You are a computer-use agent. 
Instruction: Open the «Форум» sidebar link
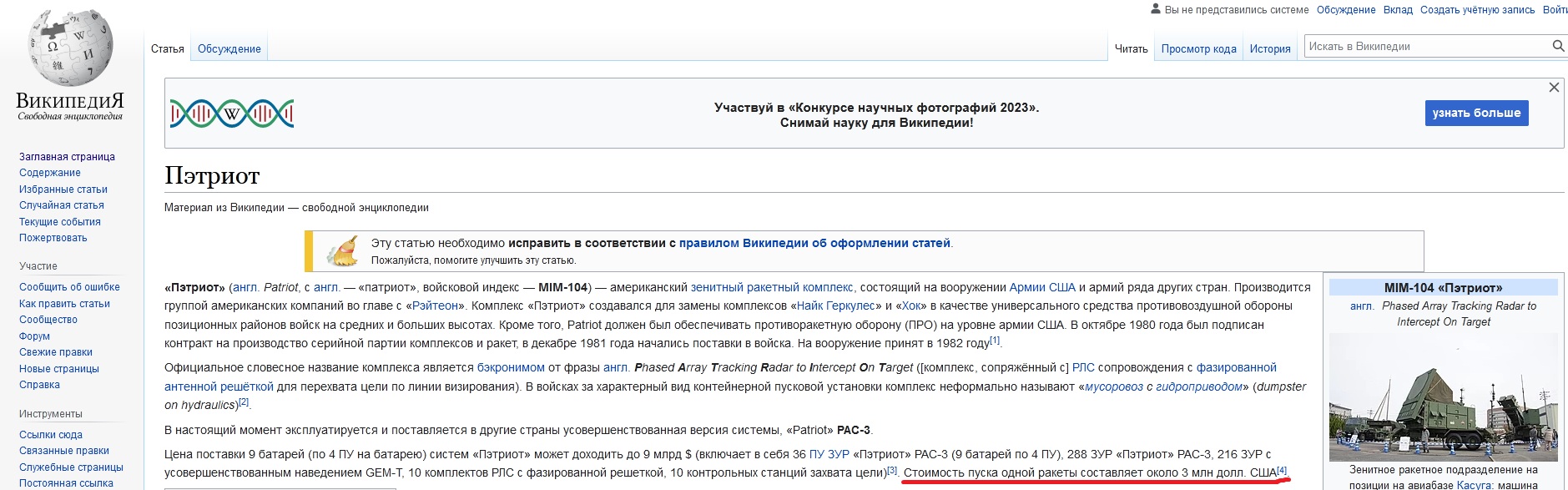pos(34,336)
